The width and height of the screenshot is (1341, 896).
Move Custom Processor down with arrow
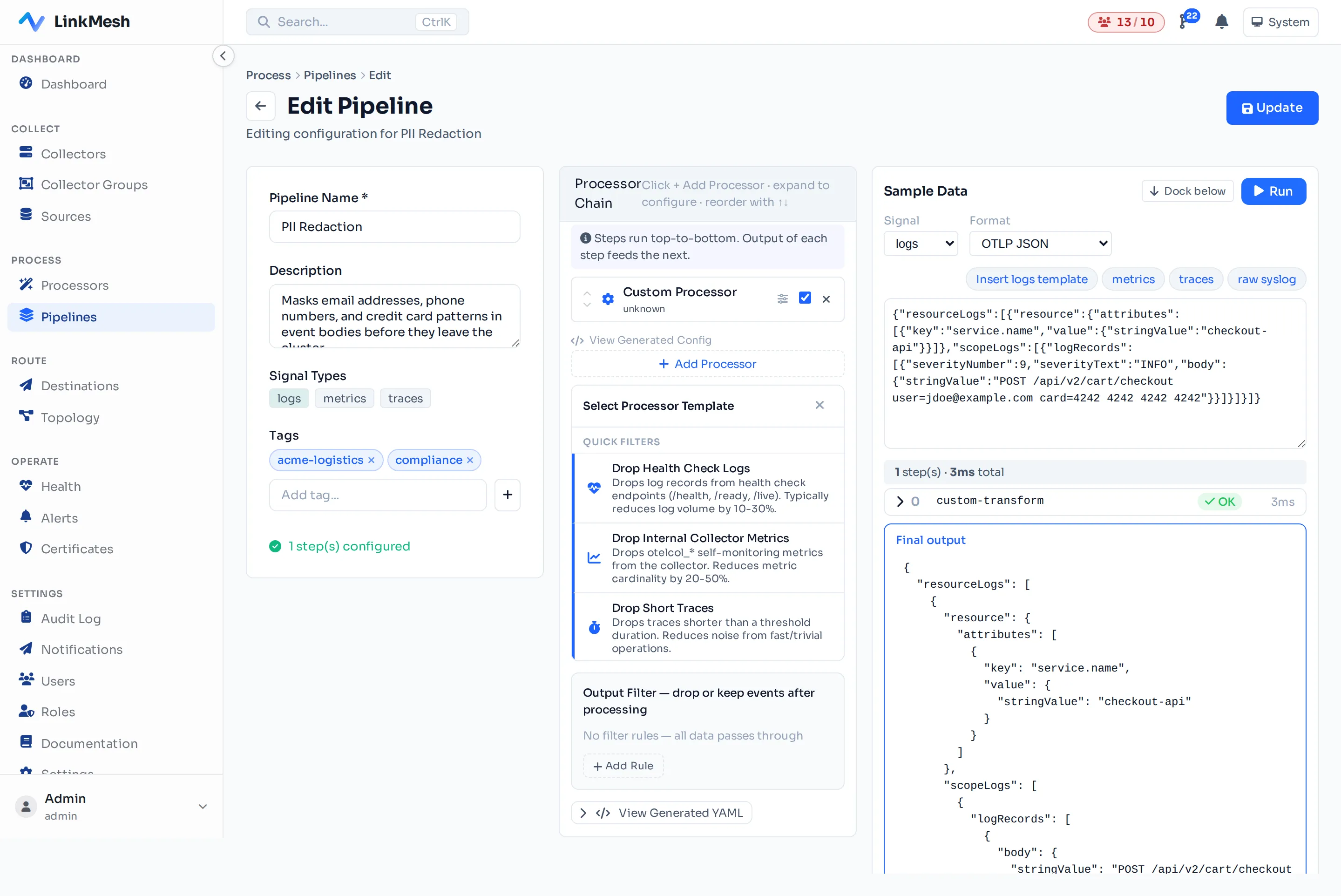[x=587, y=305]
